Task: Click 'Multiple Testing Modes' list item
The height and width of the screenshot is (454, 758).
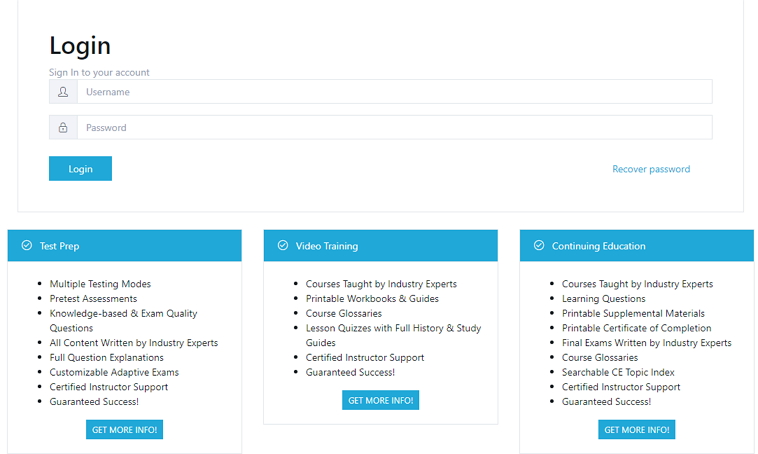Action: pyautogui.click(x=100, y=284)
